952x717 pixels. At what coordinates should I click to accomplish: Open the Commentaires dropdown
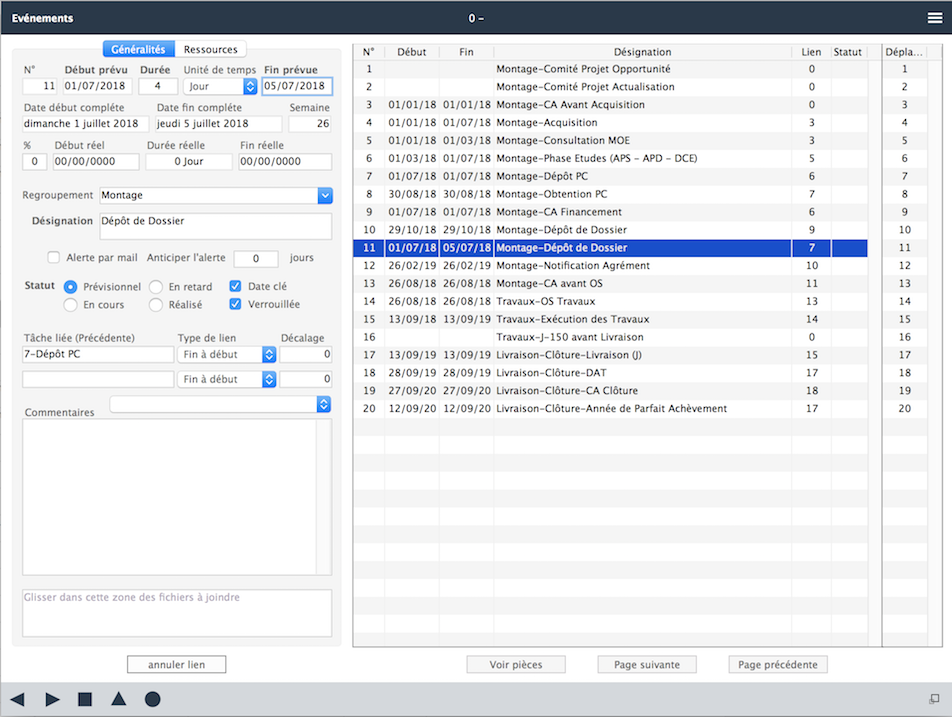coord(220,404)
